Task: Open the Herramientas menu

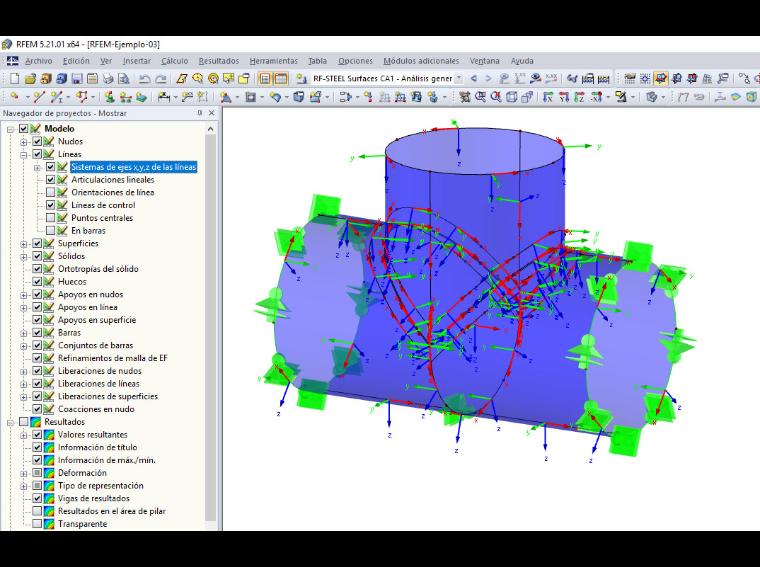Action: (x=273, y=61)
